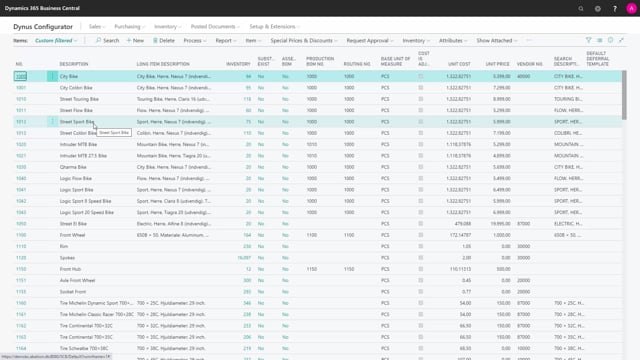This screenshot has height=360, width=640.
Task: Open the Show Attached menu
Action: point(497,40)
